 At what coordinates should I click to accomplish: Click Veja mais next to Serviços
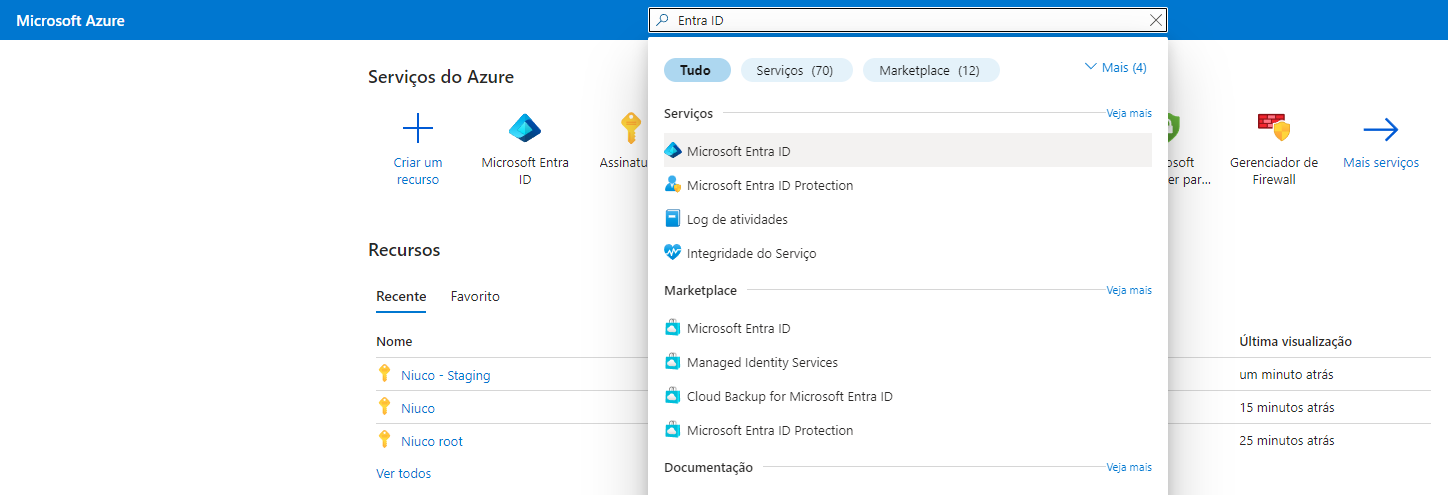coord(1129,114)
